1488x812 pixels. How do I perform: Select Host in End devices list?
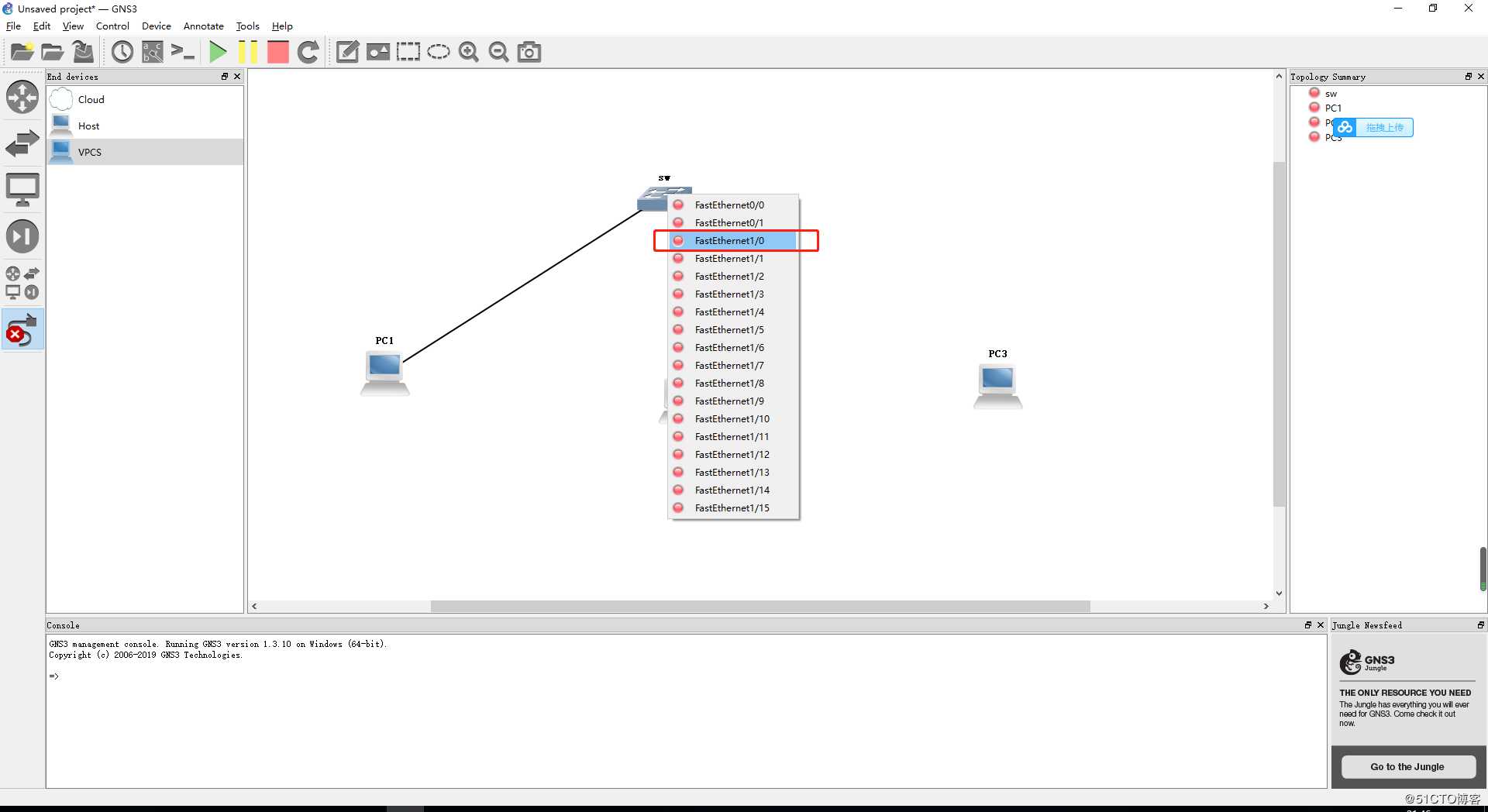(x=145, y=126)
